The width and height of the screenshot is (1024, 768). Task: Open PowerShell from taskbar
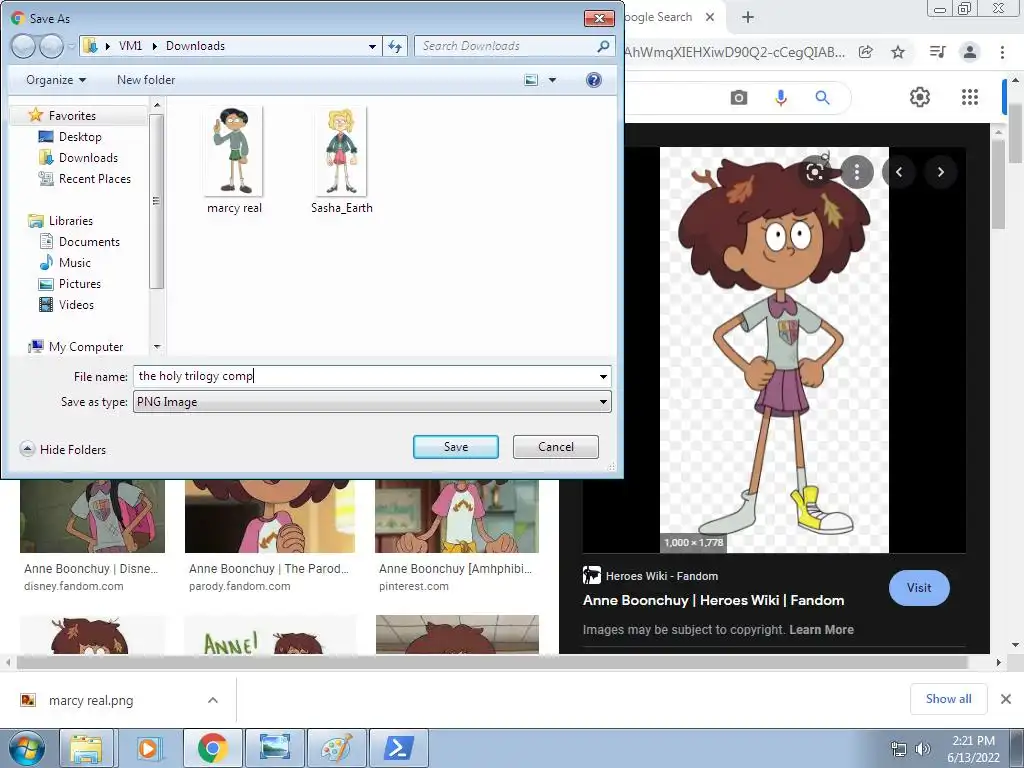[399, 748]
